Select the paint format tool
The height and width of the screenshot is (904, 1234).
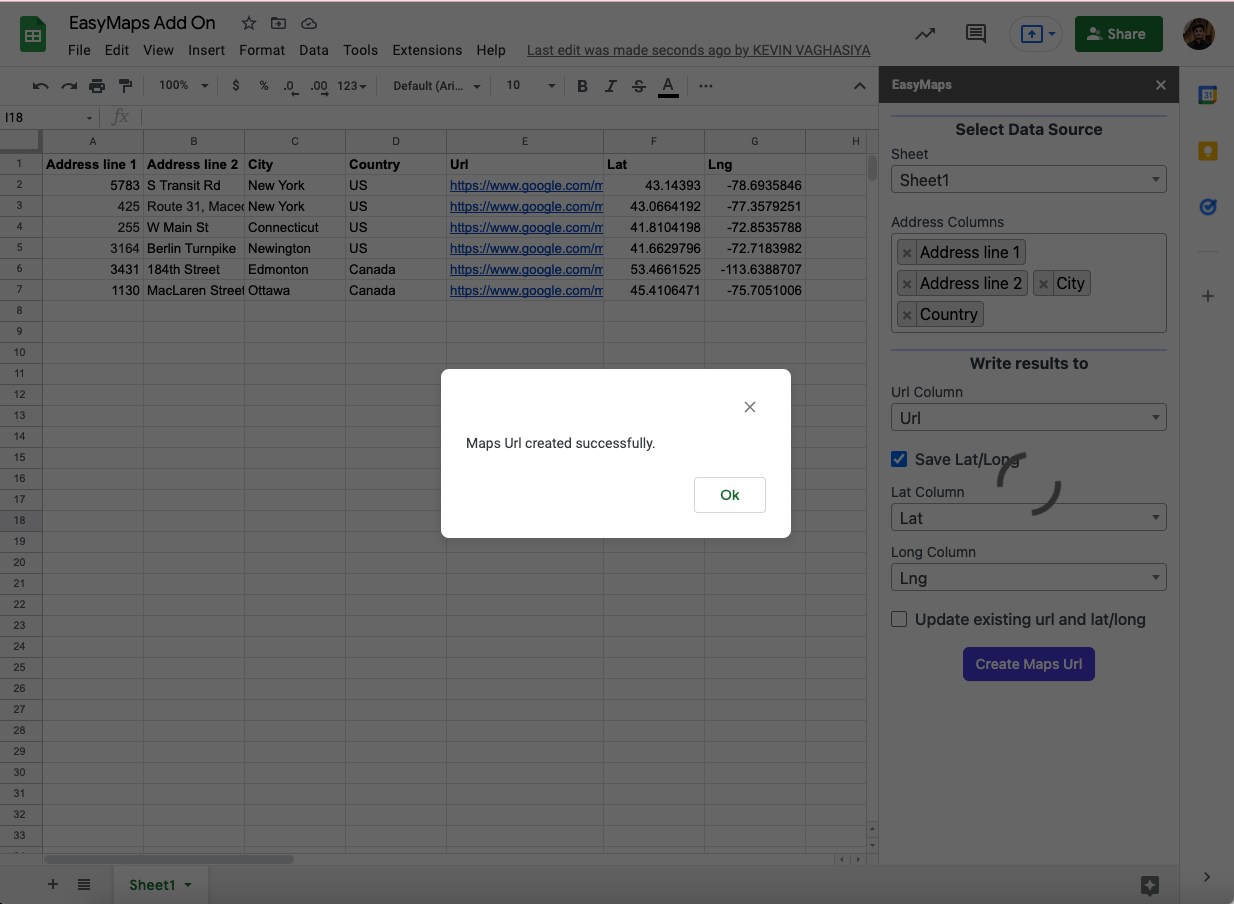(x=125, y=86)
